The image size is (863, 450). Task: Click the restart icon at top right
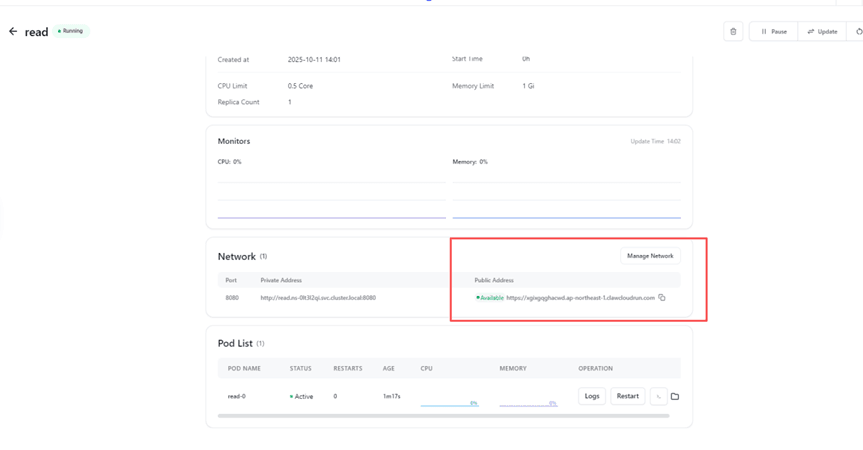(858, 32)
